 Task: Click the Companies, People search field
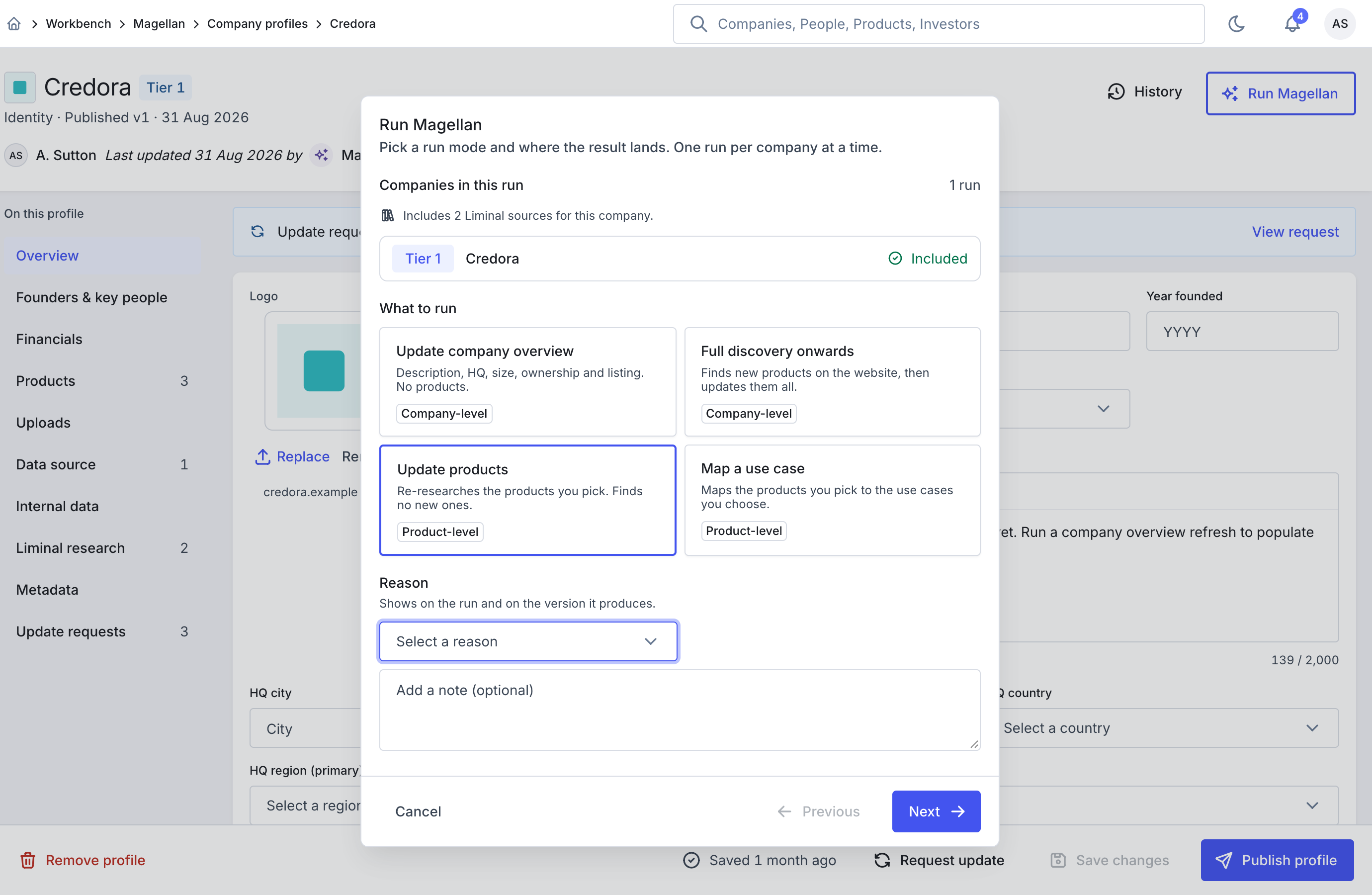[x=939, y=24]
